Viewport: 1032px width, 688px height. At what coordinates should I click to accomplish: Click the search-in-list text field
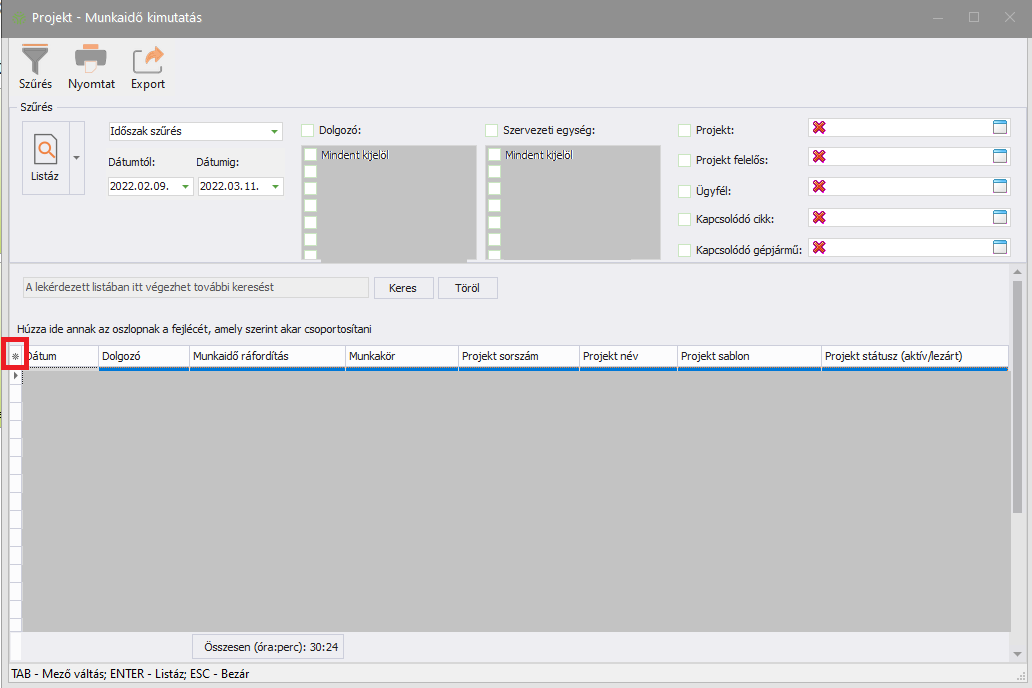194,287
